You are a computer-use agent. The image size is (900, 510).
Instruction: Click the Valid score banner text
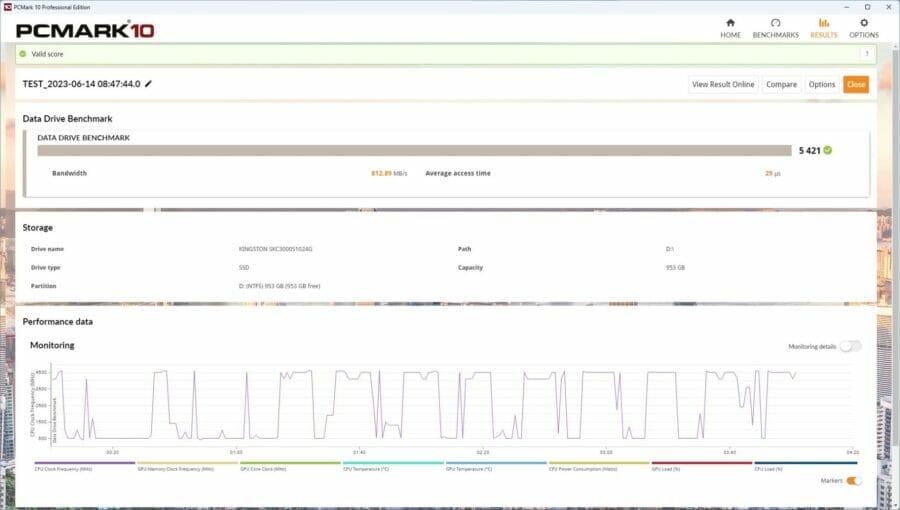tap(47, 54)
